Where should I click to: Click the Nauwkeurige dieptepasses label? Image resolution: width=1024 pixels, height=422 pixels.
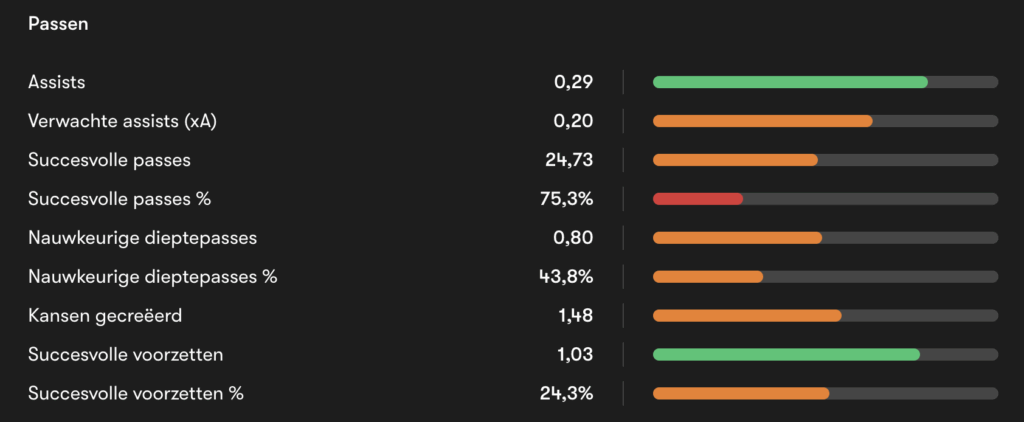(x=142, y=238)
